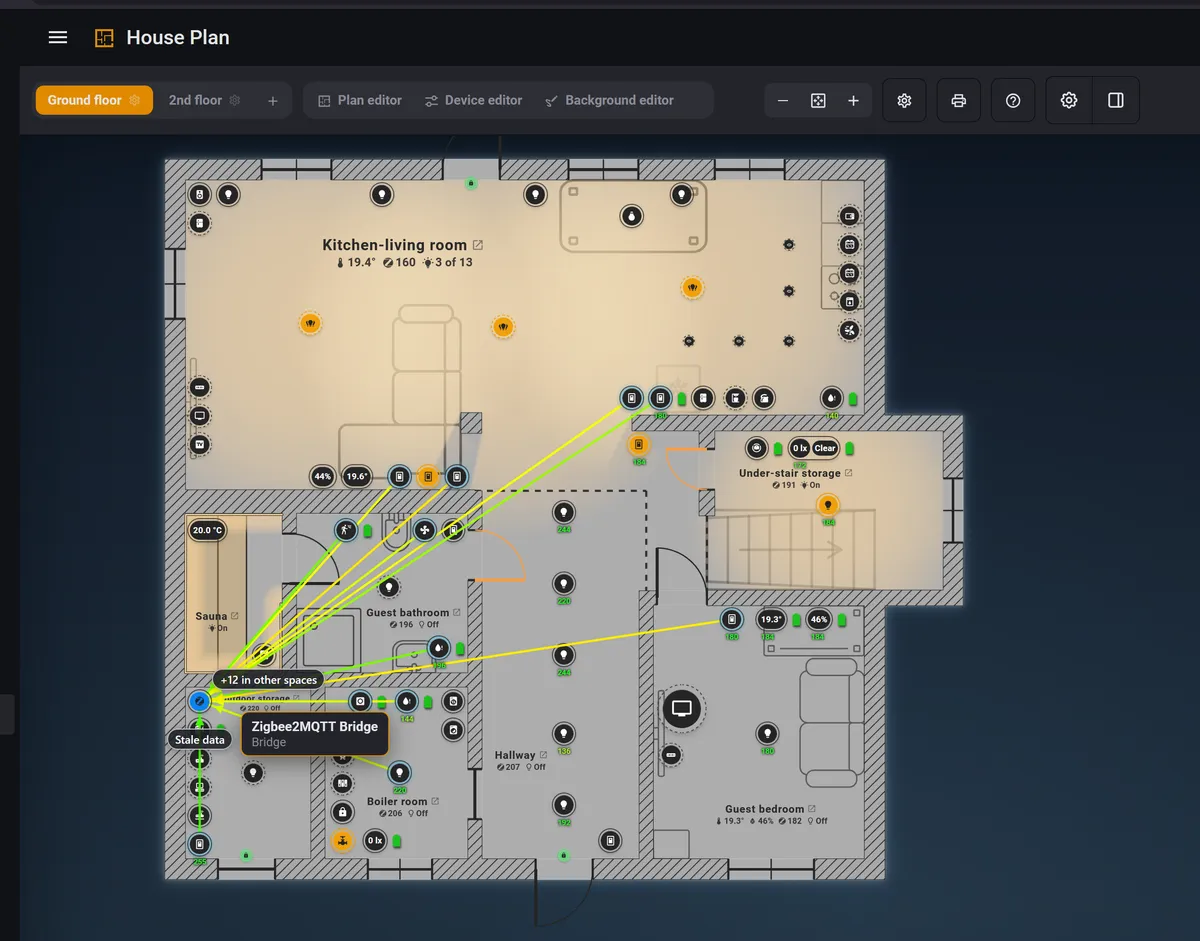1200x941 pixels.
Task: Open the Background editor
Action: tap(609, 100)
